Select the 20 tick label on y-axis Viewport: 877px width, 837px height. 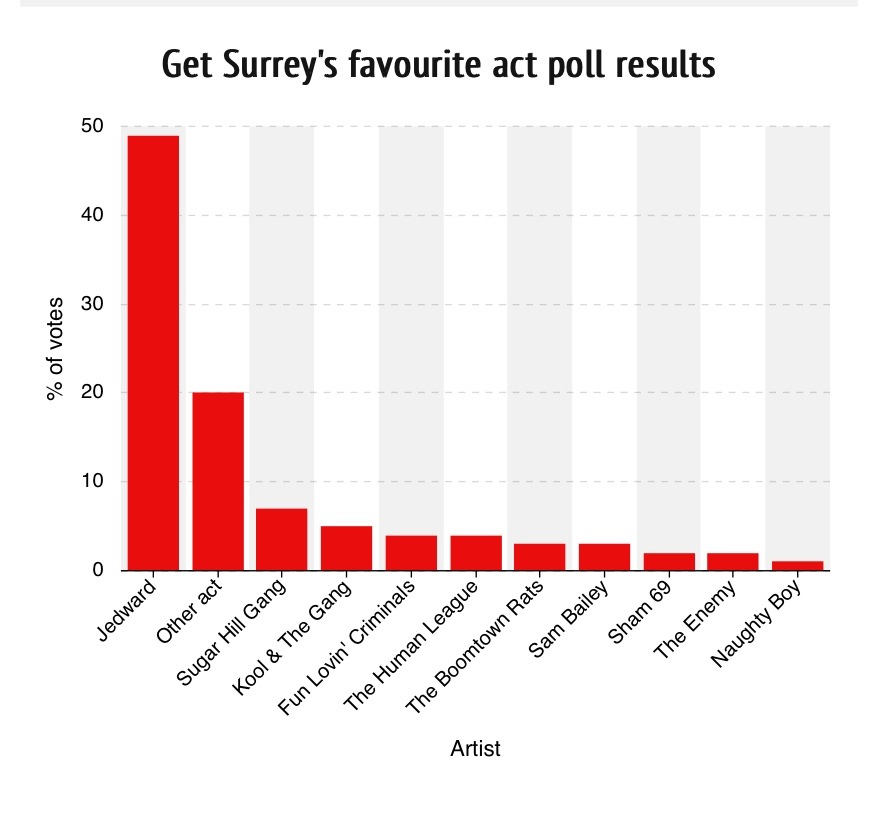(93, 393)
